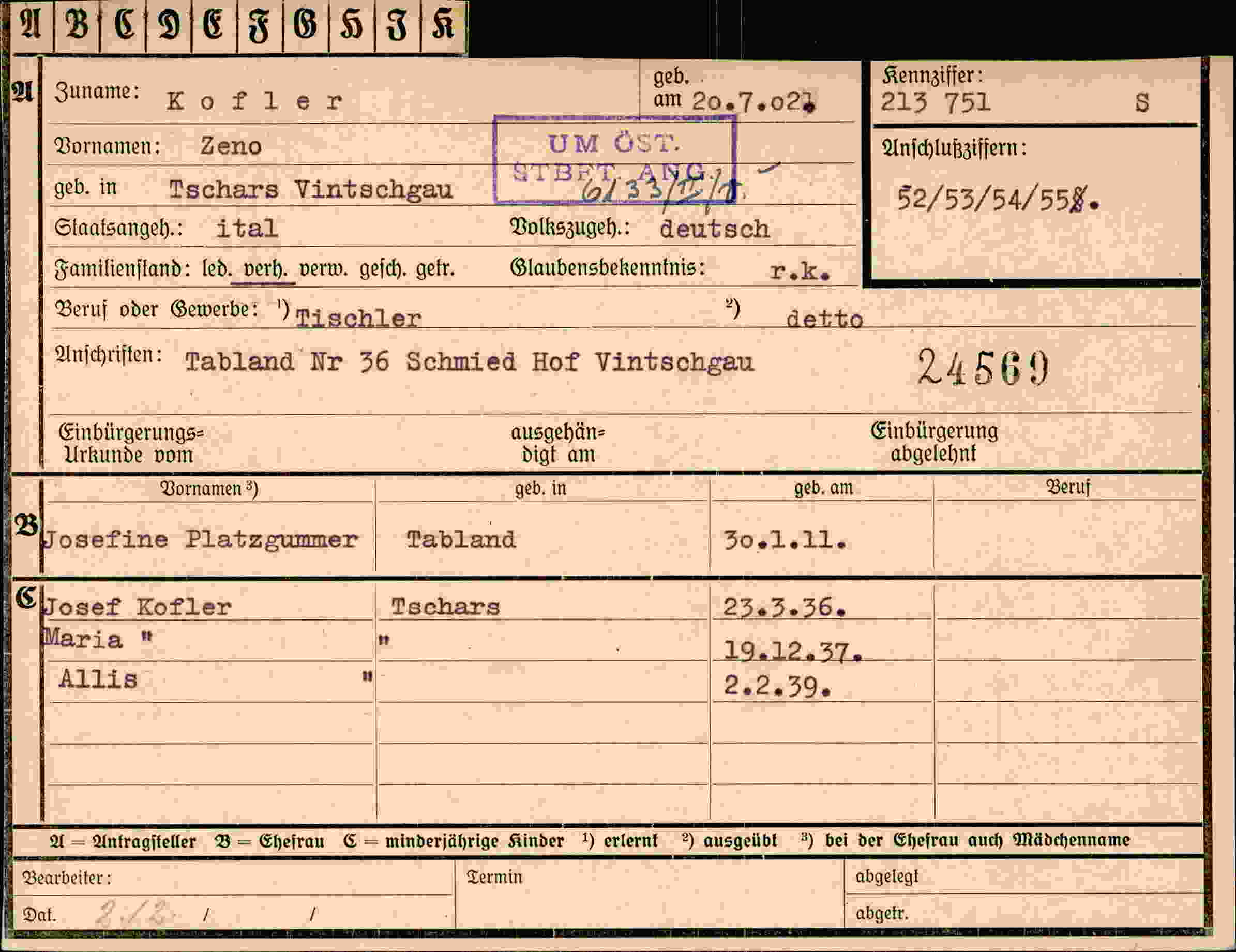Click the ethnicity value "deutsch"
This screenshot has height=952, width=1236.
[714, 229]
